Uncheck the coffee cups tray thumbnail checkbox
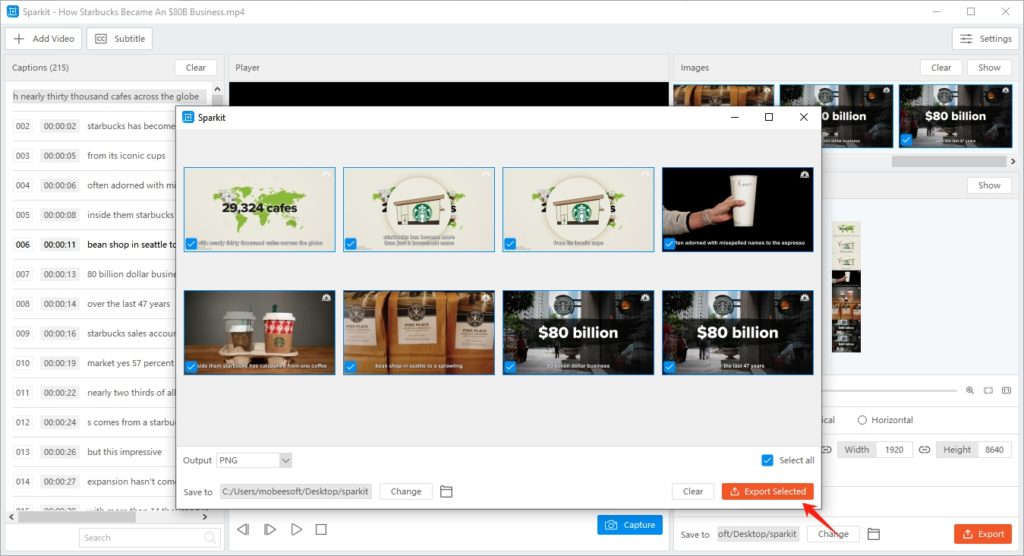The image size is (1024, 556). (191, 367)
